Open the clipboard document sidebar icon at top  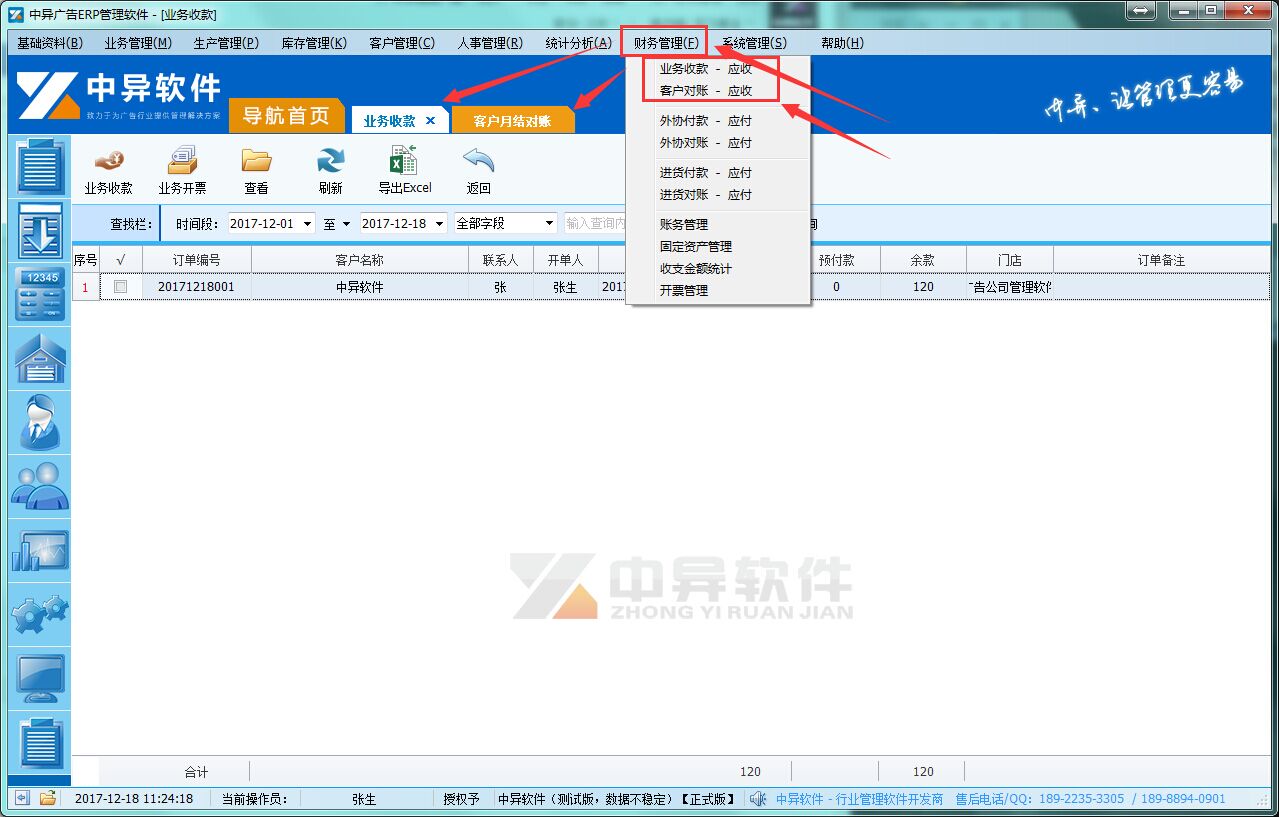click(x=40, y=168)
